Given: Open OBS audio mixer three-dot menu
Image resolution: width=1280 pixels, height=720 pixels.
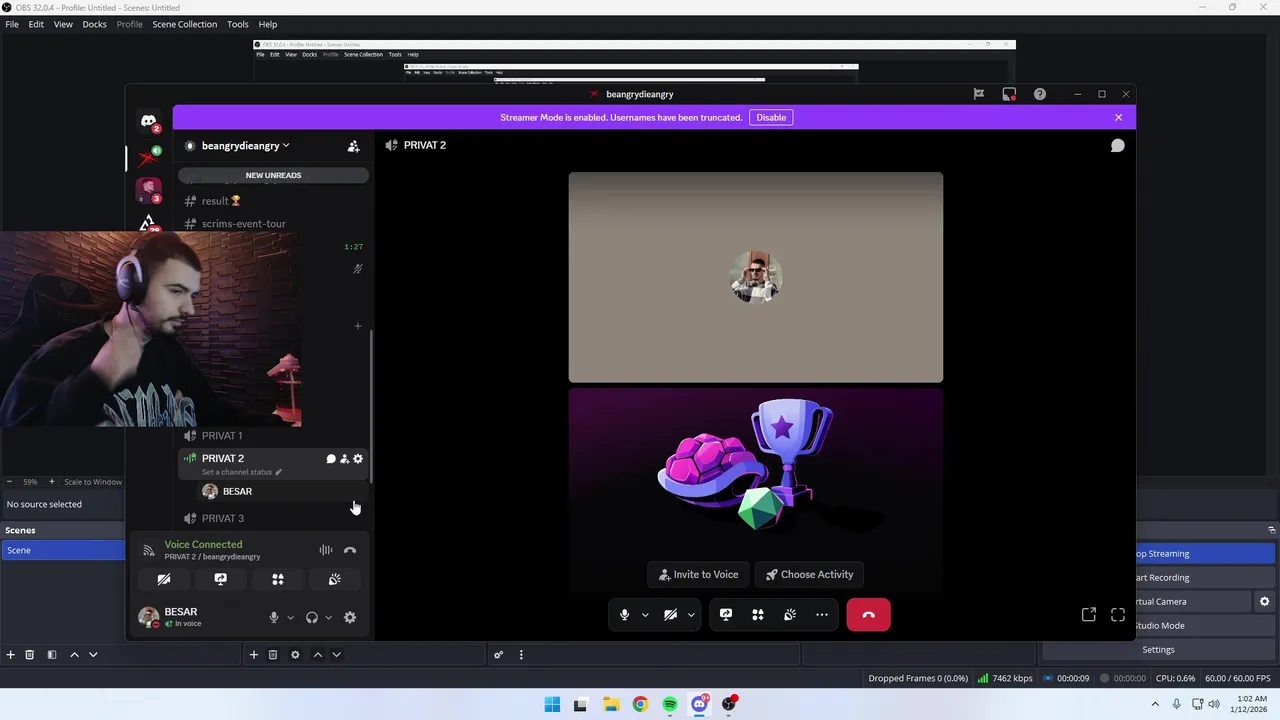Looking at the screenshot, I should pos(521,655).
